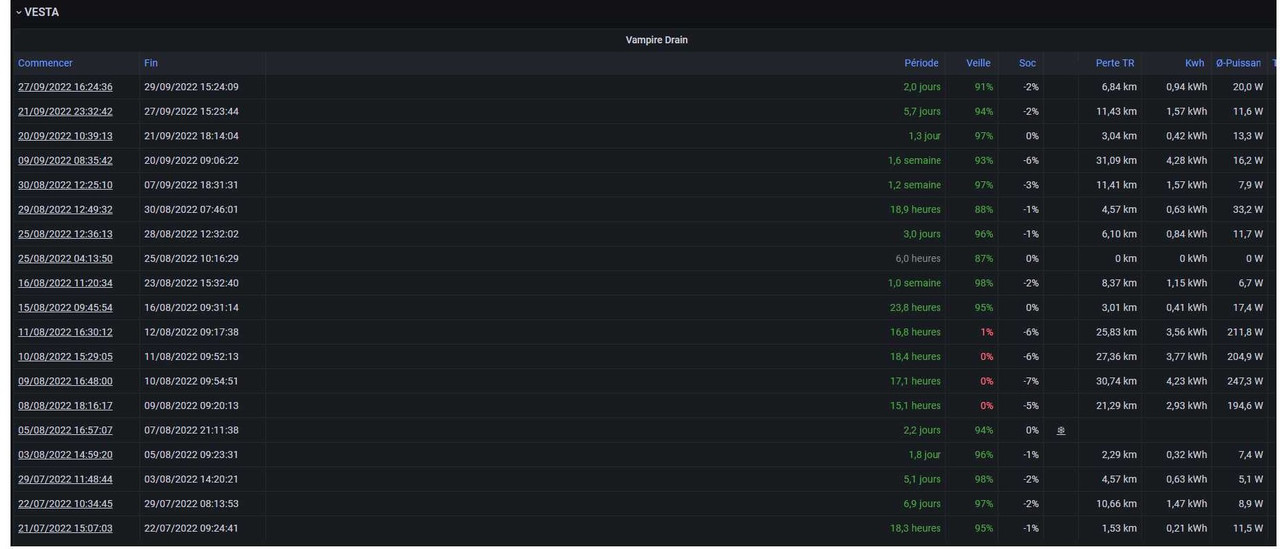Sort by Soc column header
Viewport: 1280px width, 549px height.
(x=1027, y=63)
